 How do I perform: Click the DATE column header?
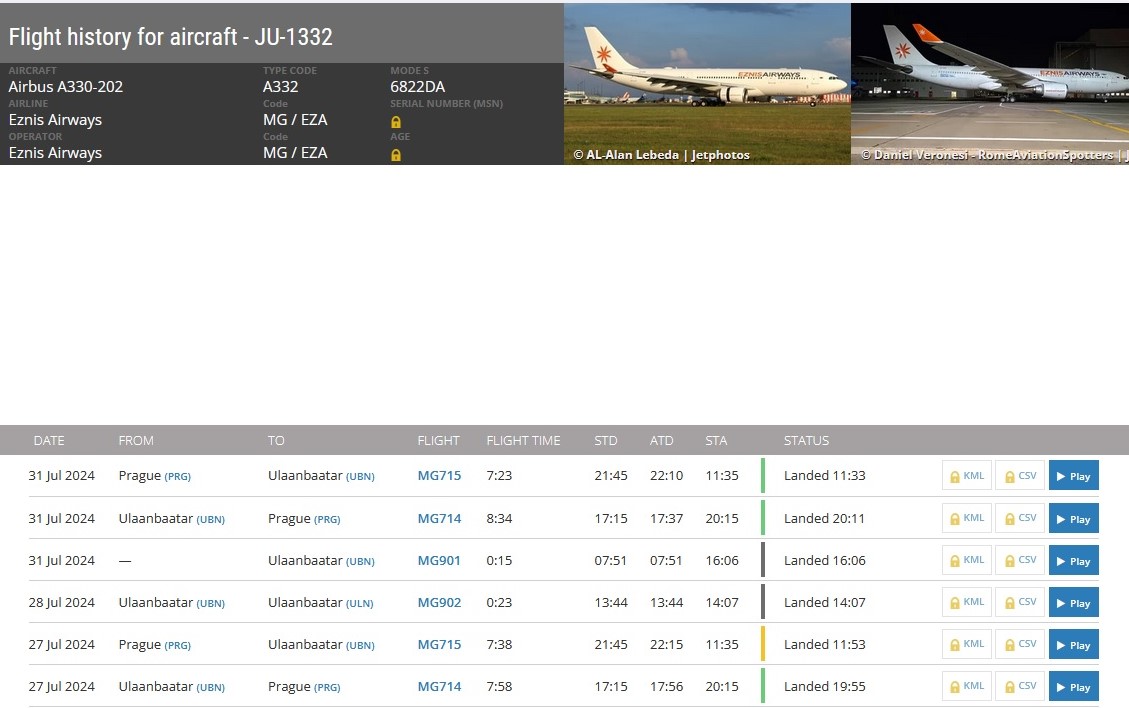(49, 440)
